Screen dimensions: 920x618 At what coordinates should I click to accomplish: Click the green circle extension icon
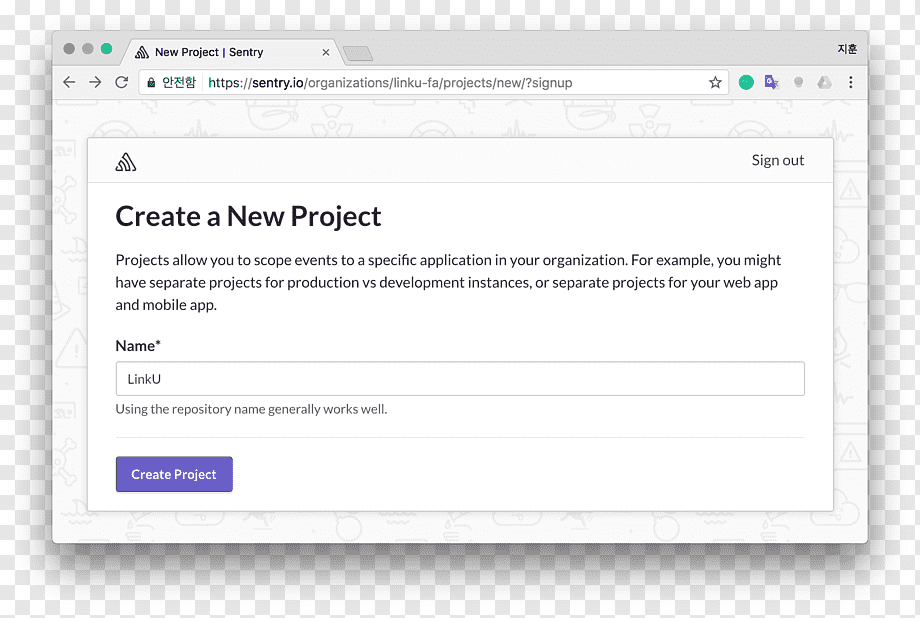point(746,82)
